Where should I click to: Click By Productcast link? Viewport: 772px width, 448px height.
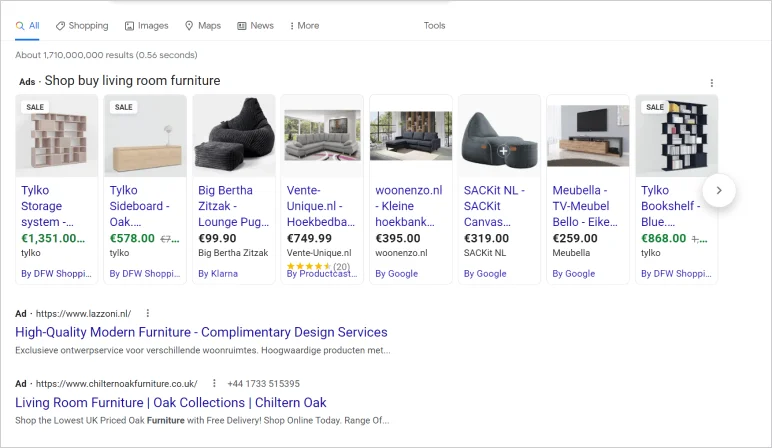[x=322, y=274]
